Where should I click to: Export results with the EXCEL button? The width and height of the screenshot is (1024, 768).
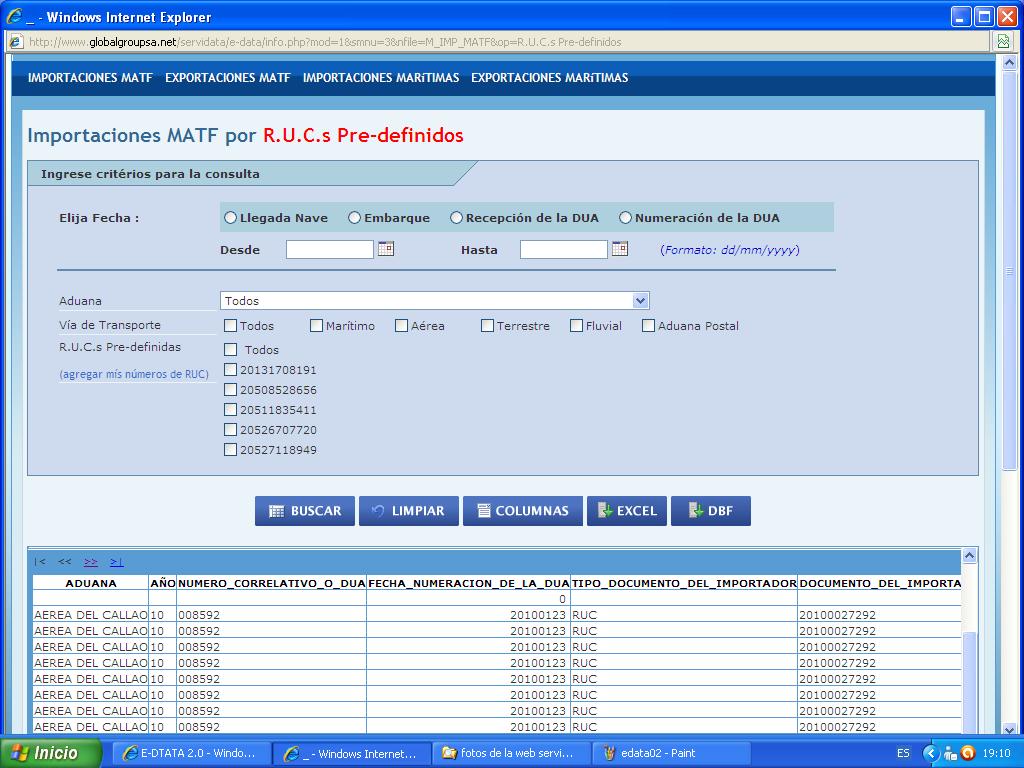627,511
